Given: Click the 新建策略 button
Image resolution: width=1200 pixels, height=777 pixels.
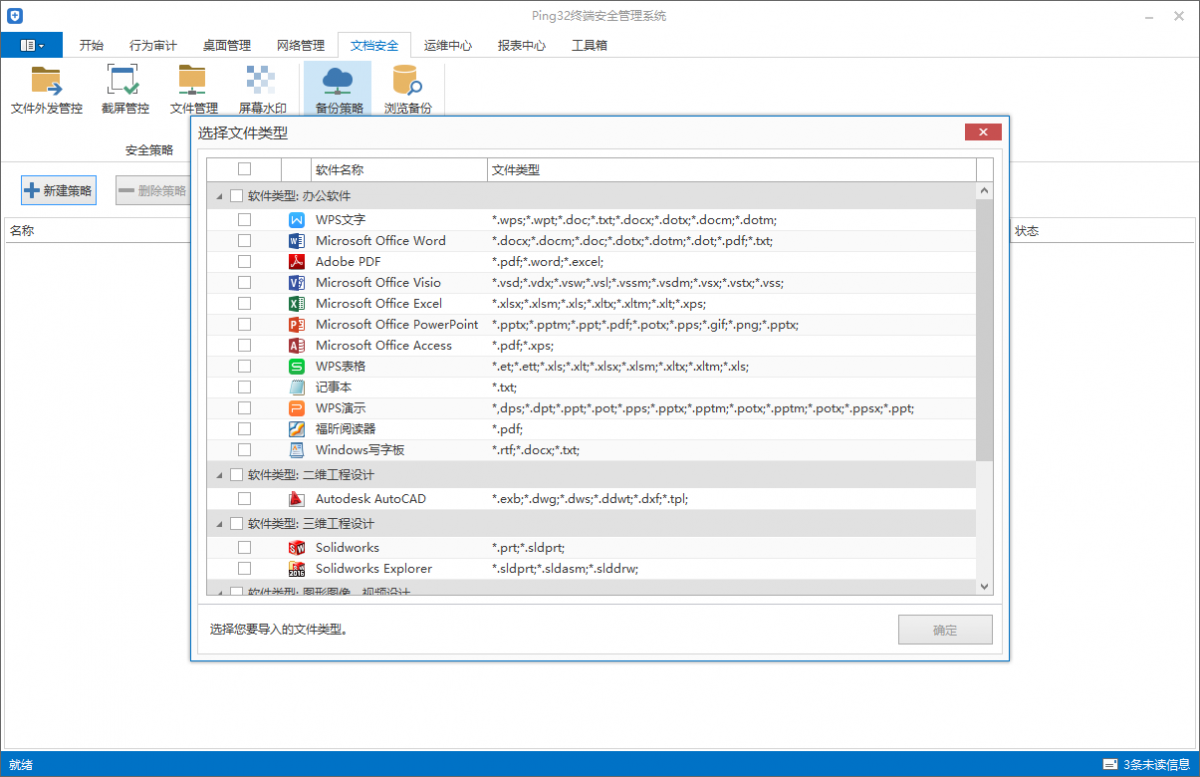Looking at the screenshot, I should tap(59, 190).
